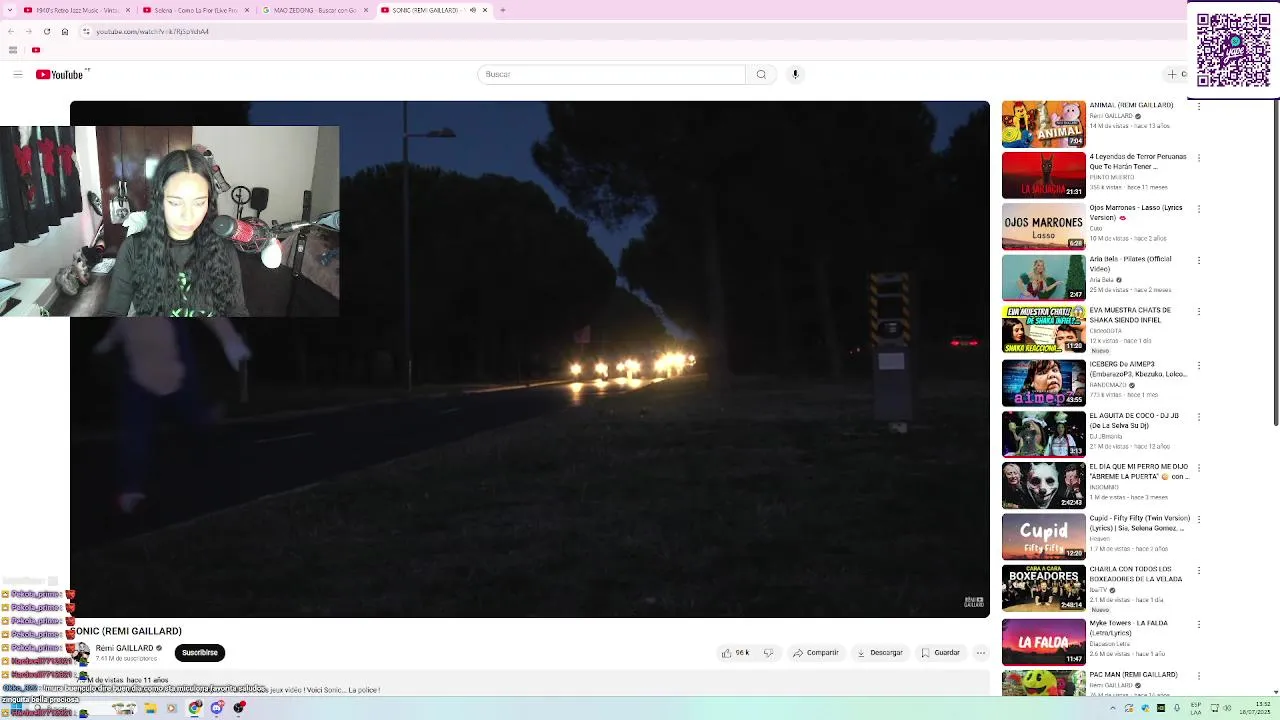
Task: Open the ICEBERG De AIMEP3 video
Action: pos(1043,382)
